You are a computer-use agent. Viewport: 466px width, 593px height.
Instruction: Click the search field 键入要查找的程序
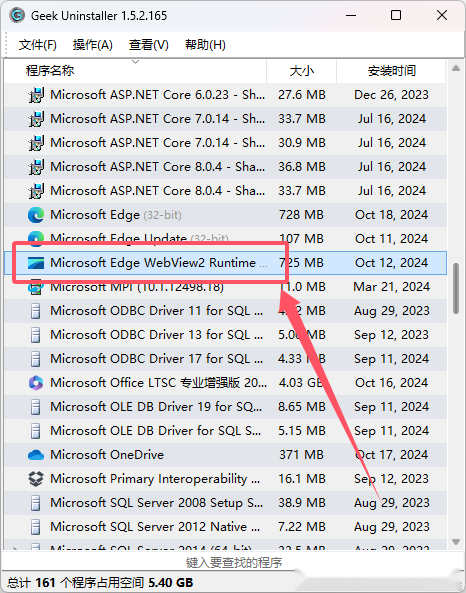tap(233, 562)
